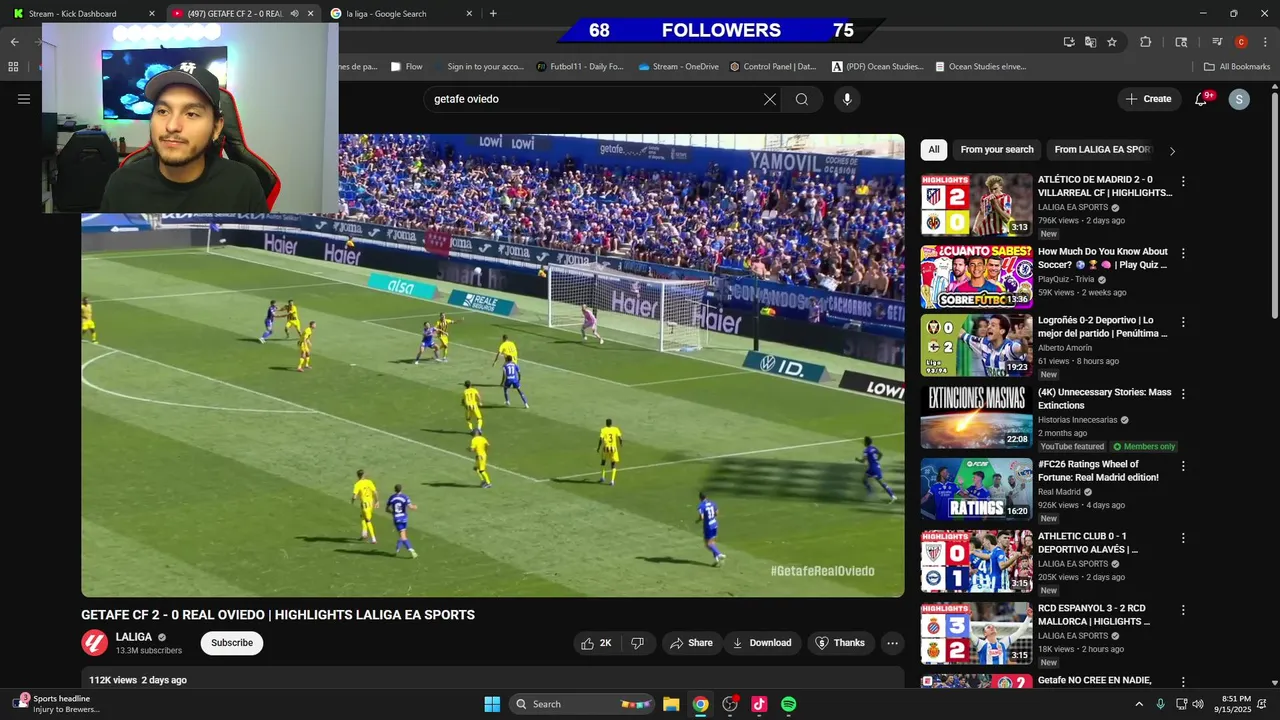1280x720 pixels.
Task: Open Athletic Club 0-1 Alavés thumbnail
Action: [976, 561]
